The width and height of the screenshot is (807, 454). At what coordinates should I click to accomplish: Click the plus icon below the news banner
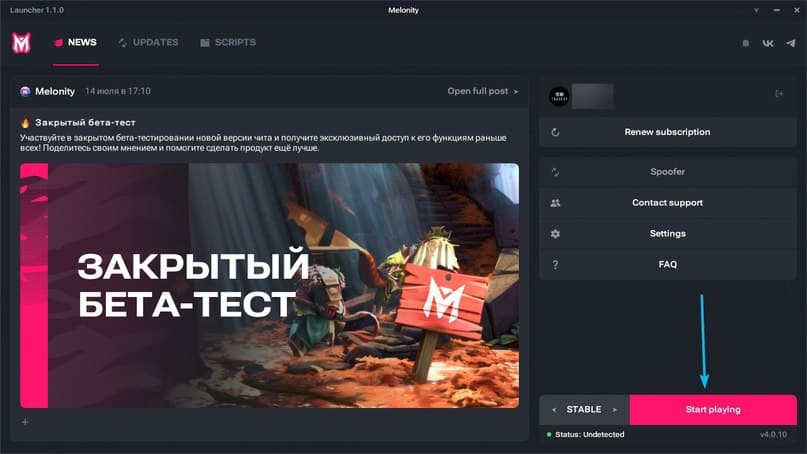(x=25, y=423)
